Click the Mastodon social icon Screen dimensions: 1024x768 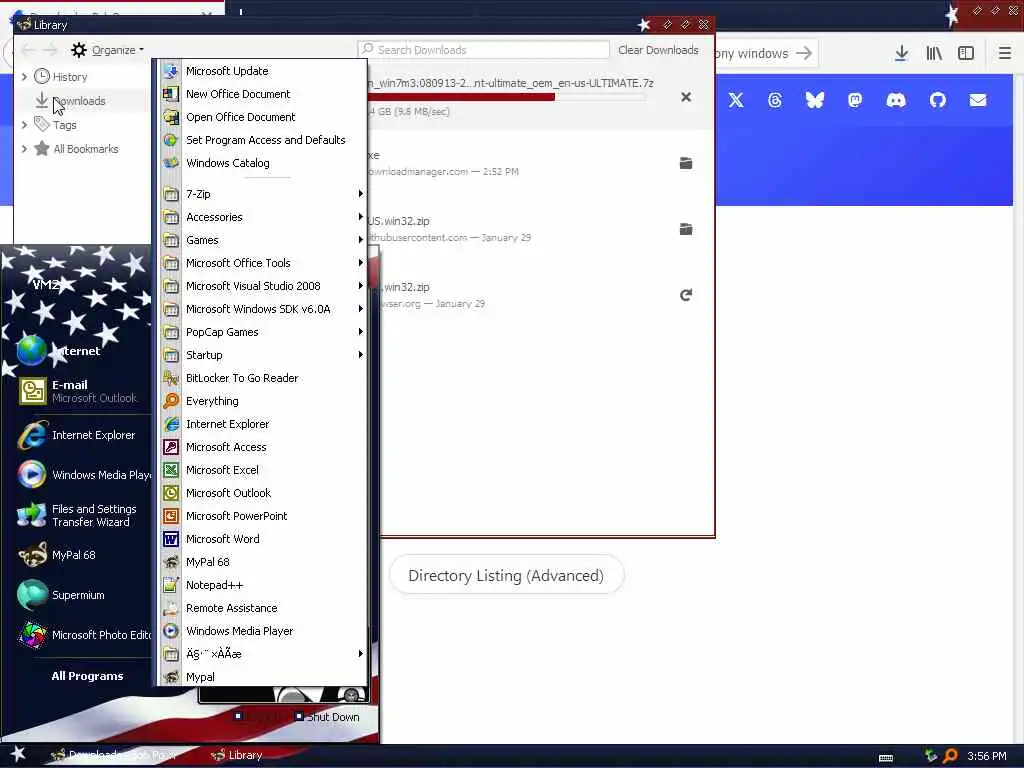coord(855,100)
